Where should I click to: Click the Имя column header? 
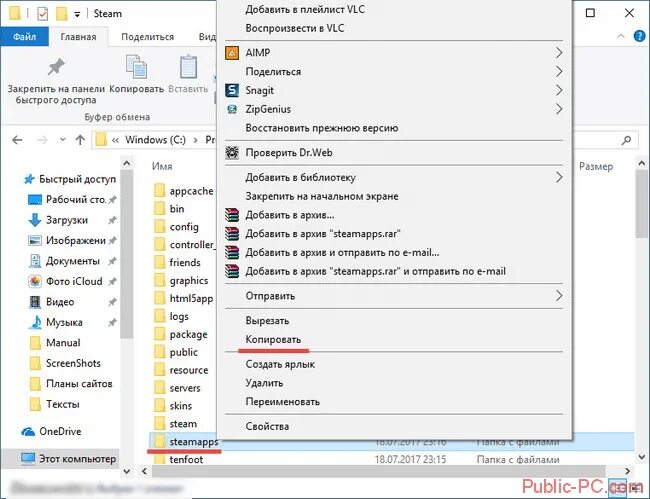(162, 166)
